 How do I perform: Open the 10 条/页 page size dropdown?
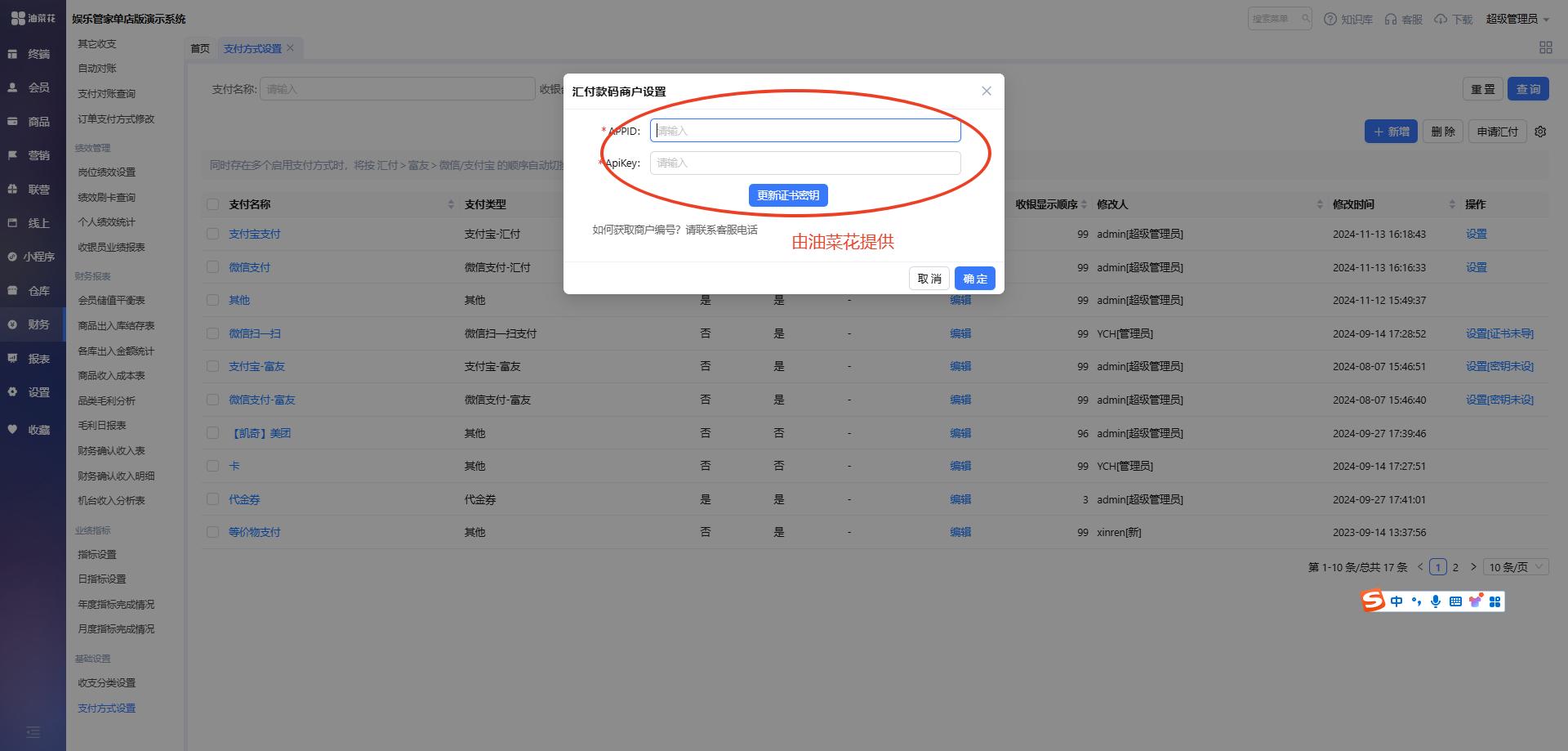pos(1516,567)
